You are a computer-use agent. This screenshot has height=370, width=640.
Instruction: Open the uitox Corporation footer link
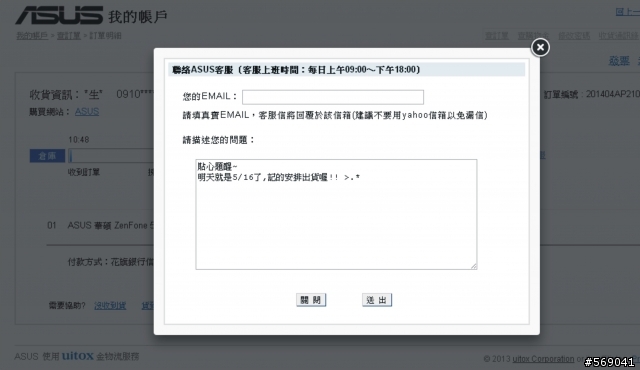[x=543, y=359]
